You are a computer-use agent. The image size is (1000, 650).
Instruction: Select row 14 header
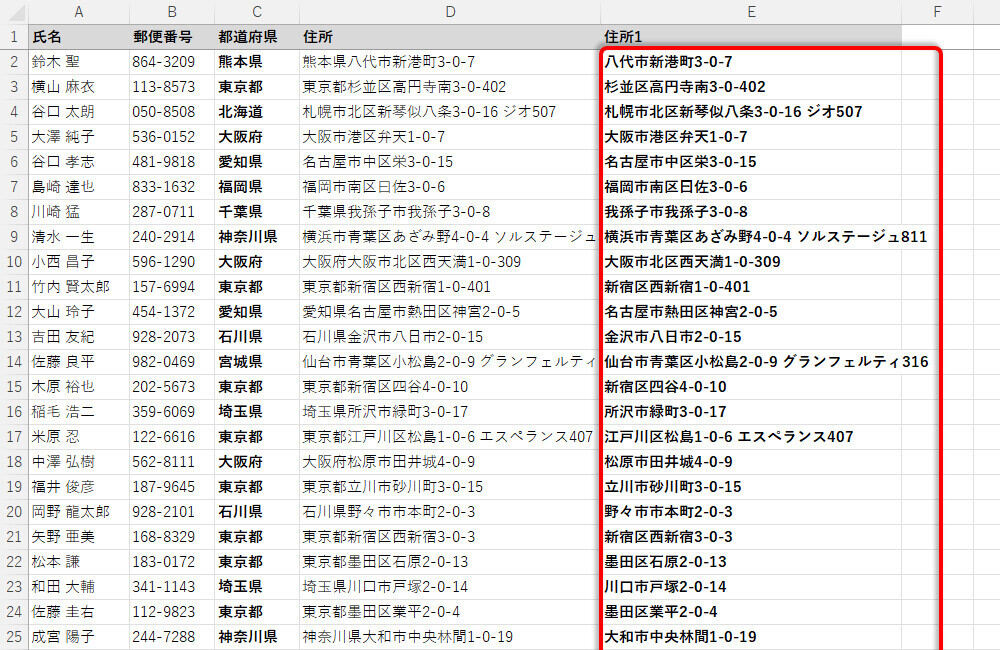pos(13,362)
